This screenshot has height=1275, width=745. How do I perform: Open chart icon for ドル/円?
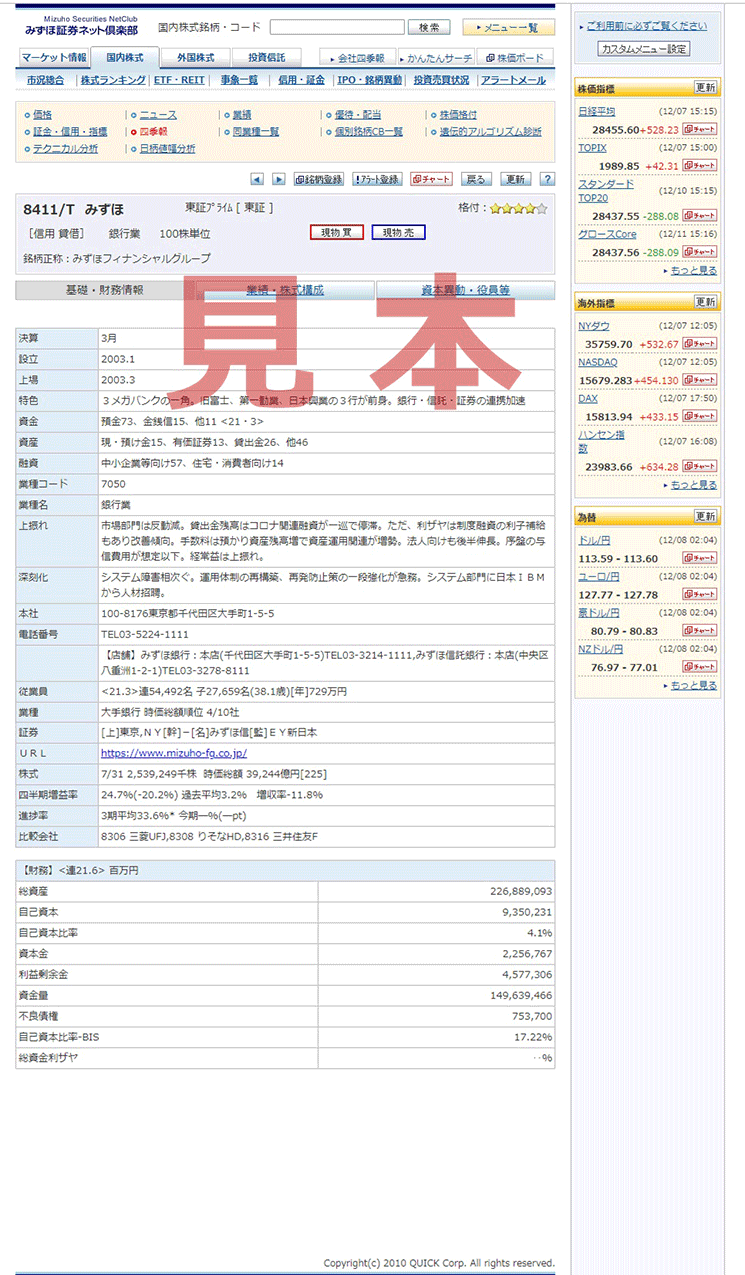[x=700, y=558]
